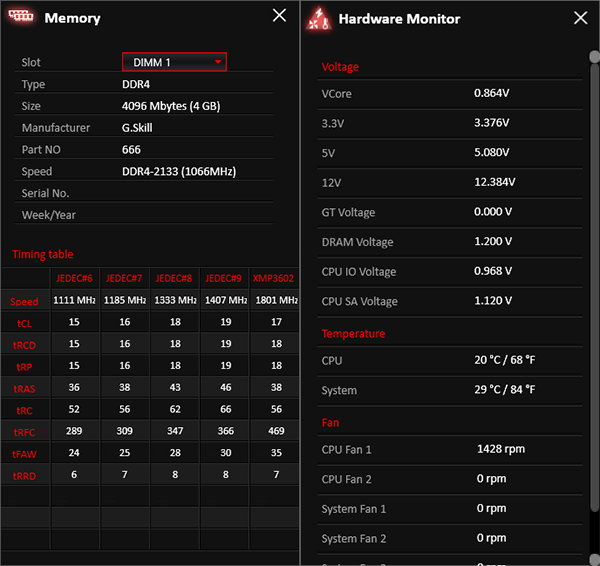
Task: Select the JEDEC#7 column header
Action: coord(124,278)
